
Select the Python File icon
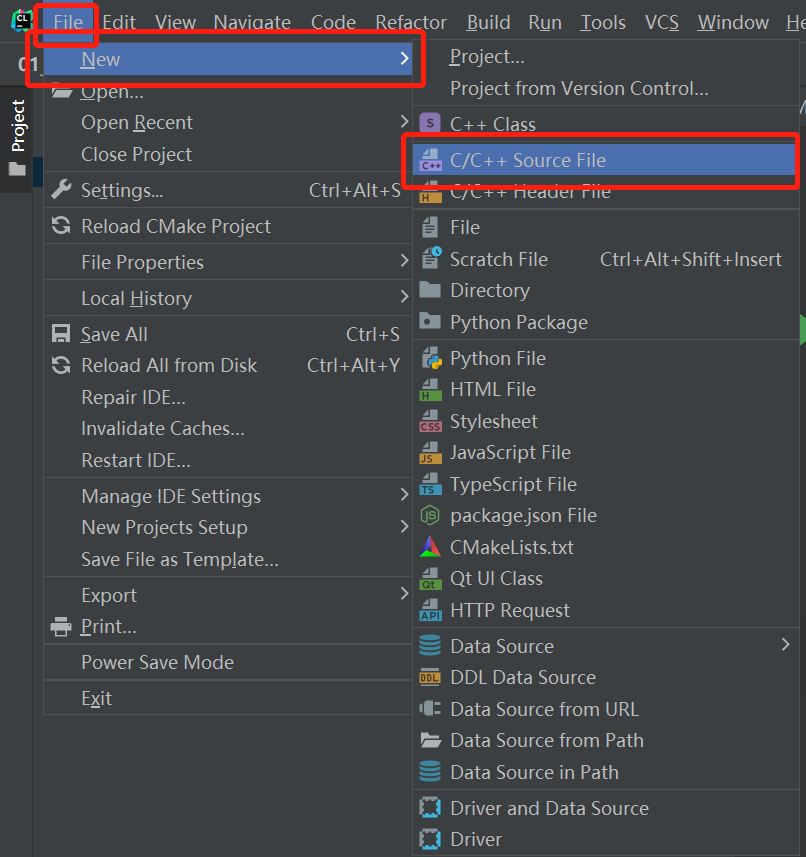(430, 358)
